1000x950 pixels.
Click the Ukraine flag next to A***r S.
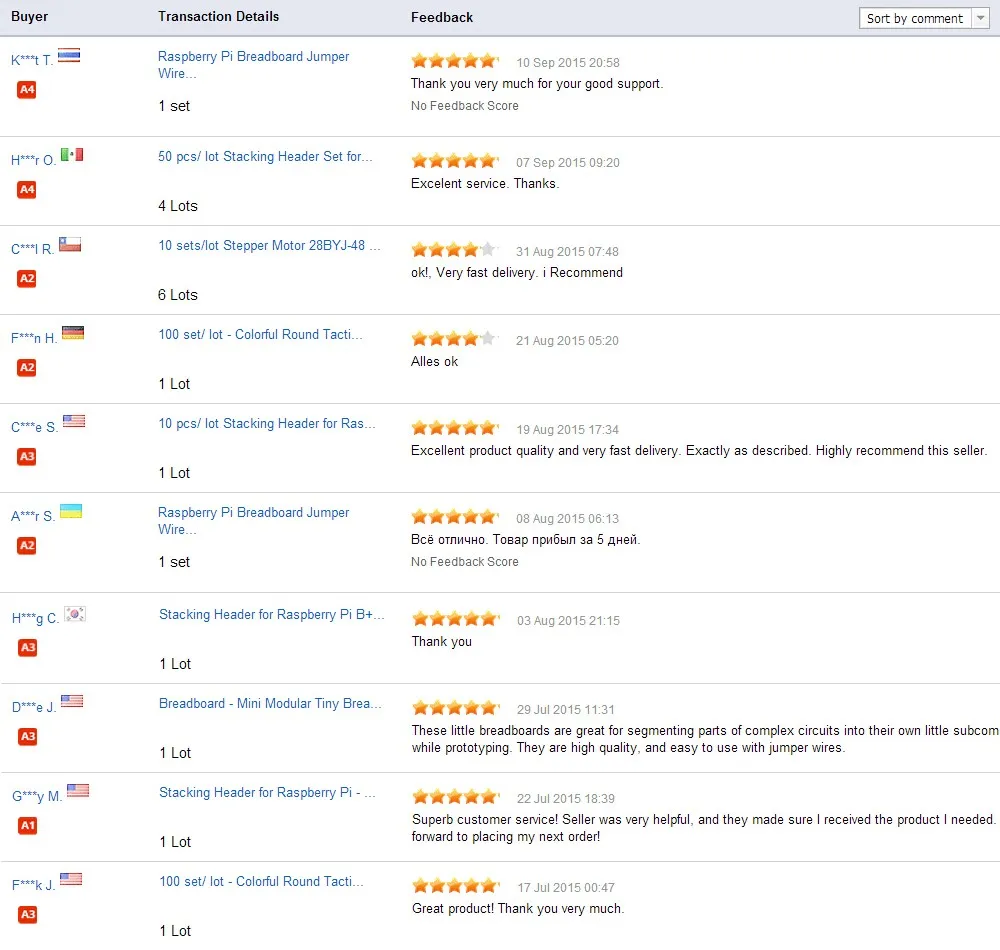click(x=71, y=511)
